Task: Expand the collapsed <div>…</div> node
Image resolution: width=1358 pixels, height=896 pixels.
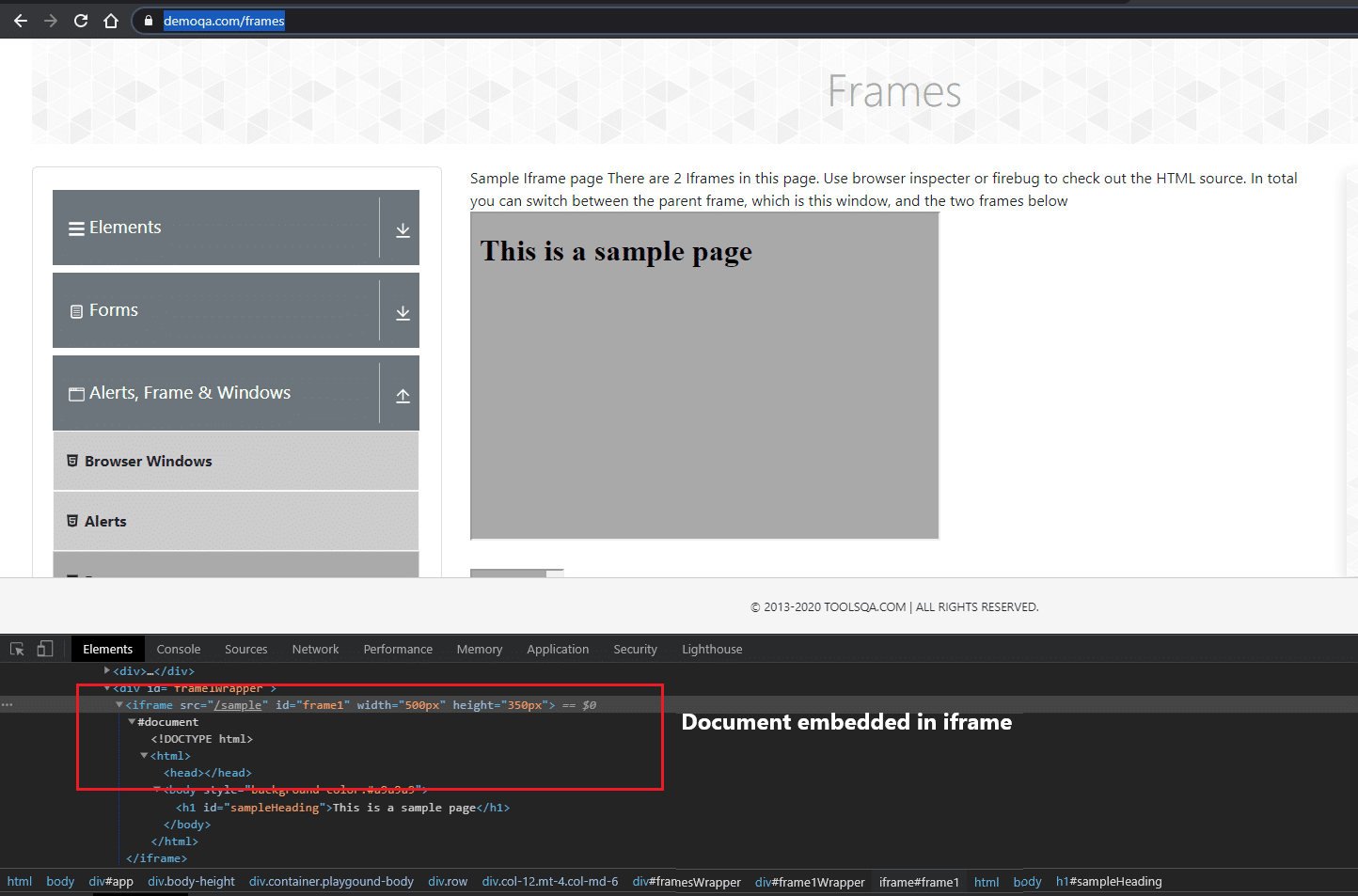Action: [x=107, y=670]
